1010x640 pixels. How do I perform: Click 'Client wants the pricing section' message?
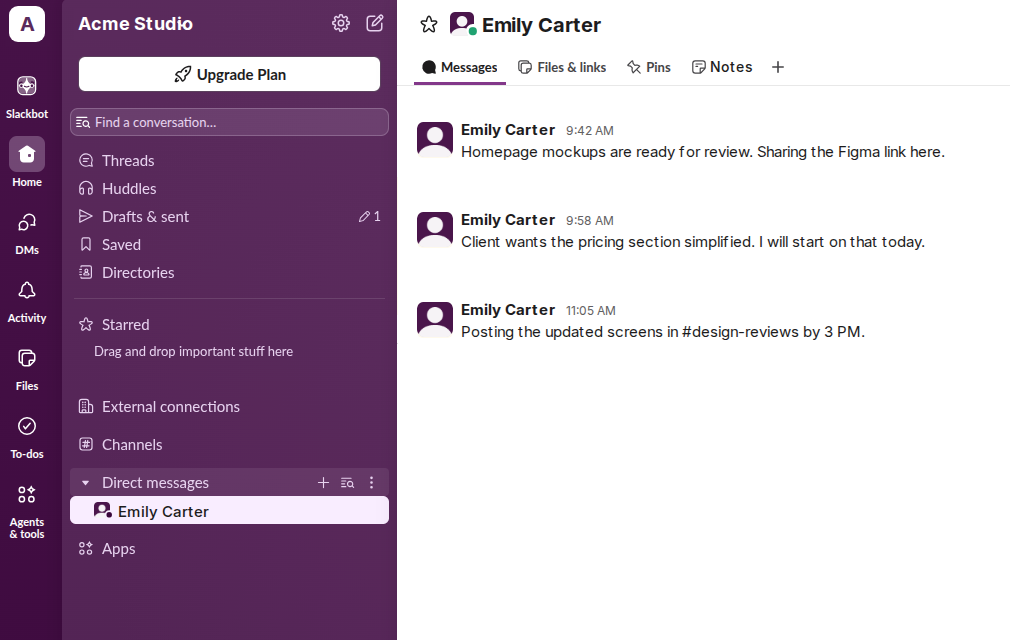[692, 242]
